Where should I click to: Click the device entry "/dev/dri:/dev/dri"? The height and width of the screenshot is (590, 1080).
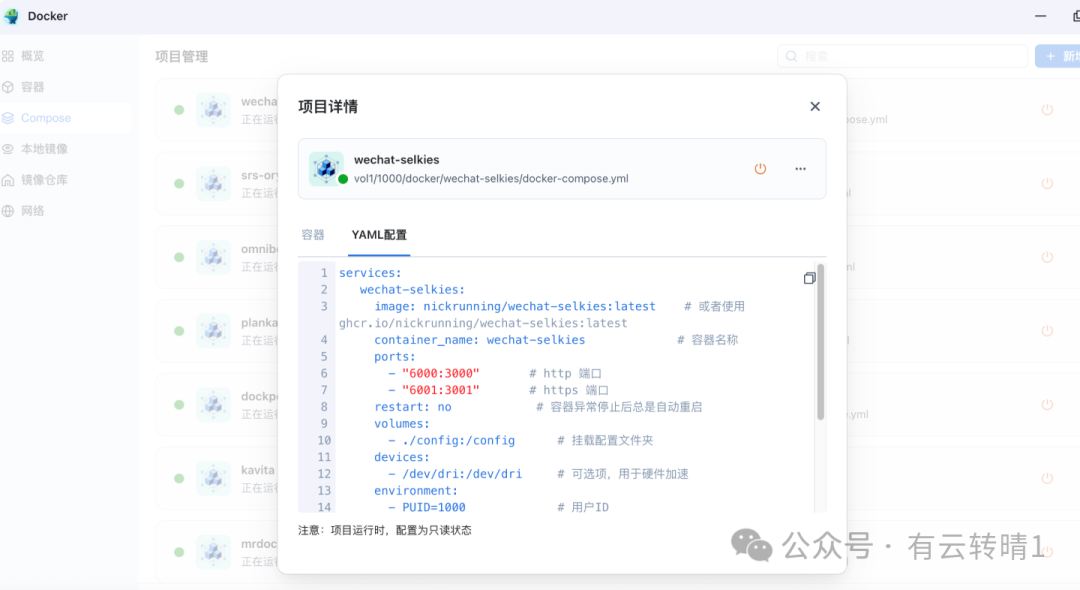[461, 474]
